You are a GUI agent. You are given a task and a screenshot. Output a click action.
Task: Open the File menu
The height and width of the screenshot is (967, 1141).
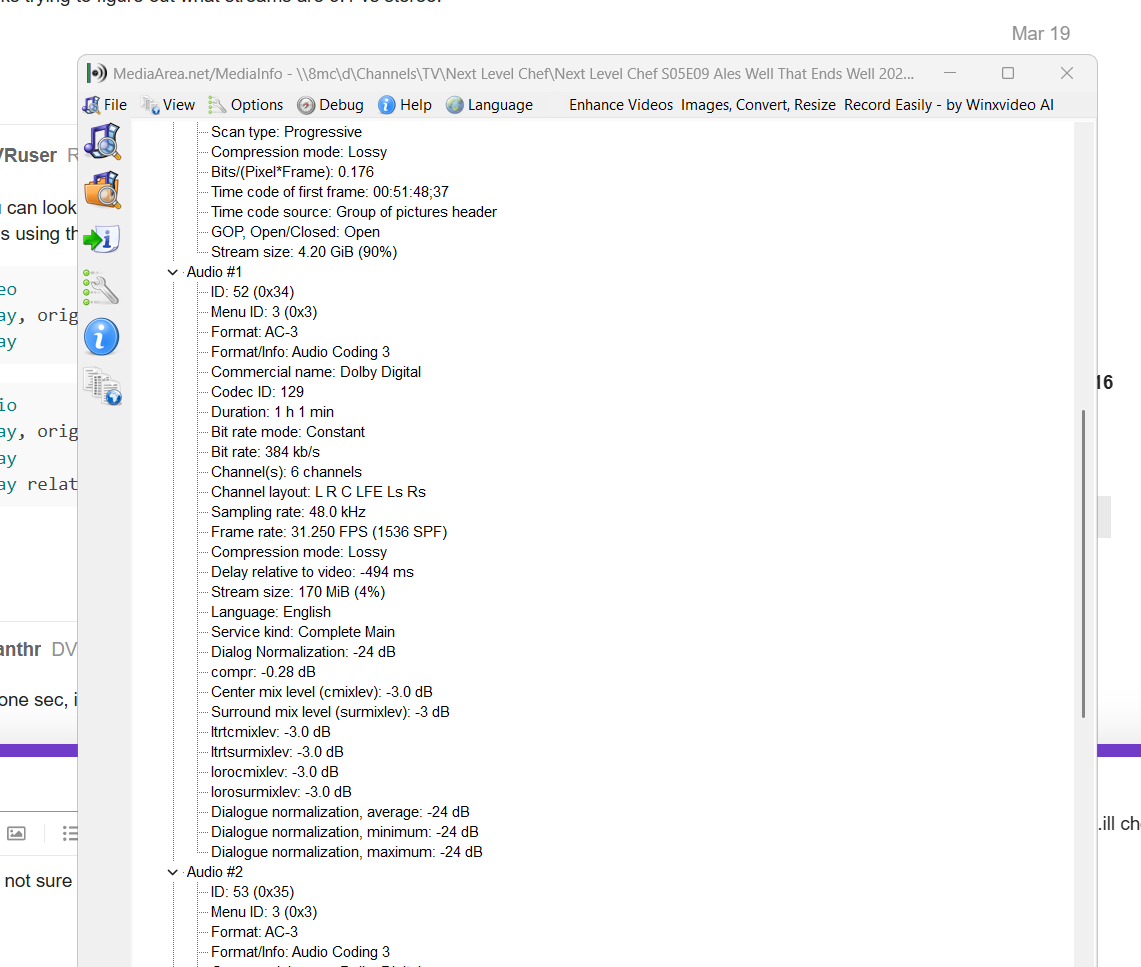point(105,105)
